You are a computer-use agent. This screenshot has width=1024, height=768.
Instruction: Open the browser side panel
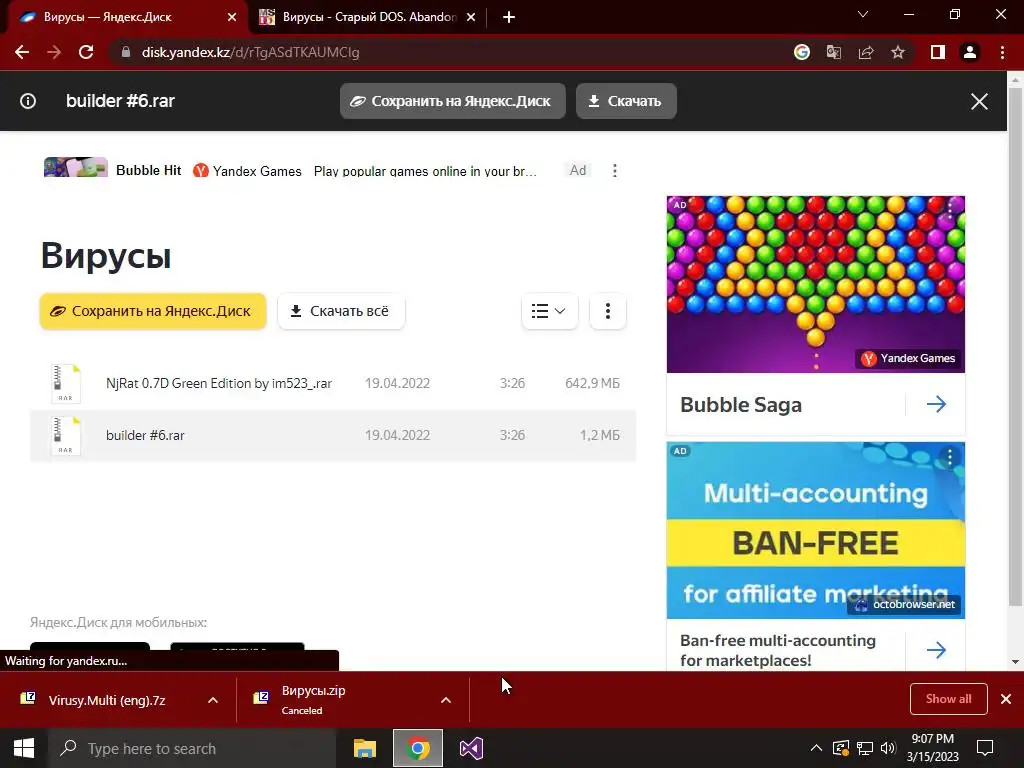coord(938,52)
